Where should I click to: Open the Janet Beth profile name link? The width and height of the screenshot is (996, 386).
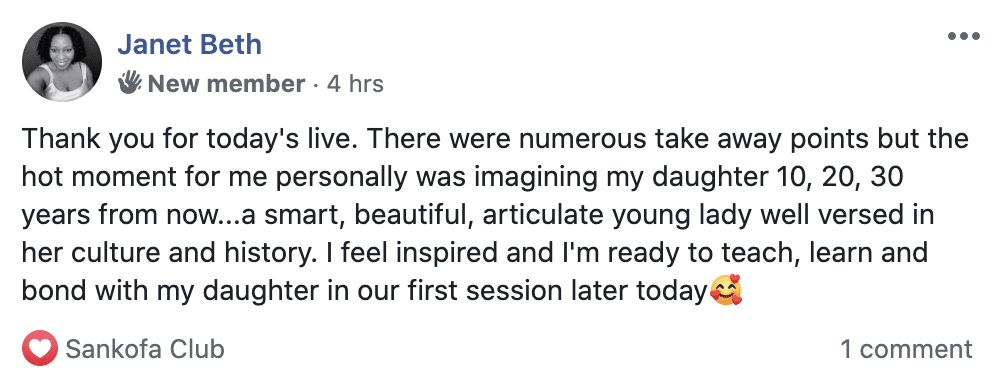189,44
